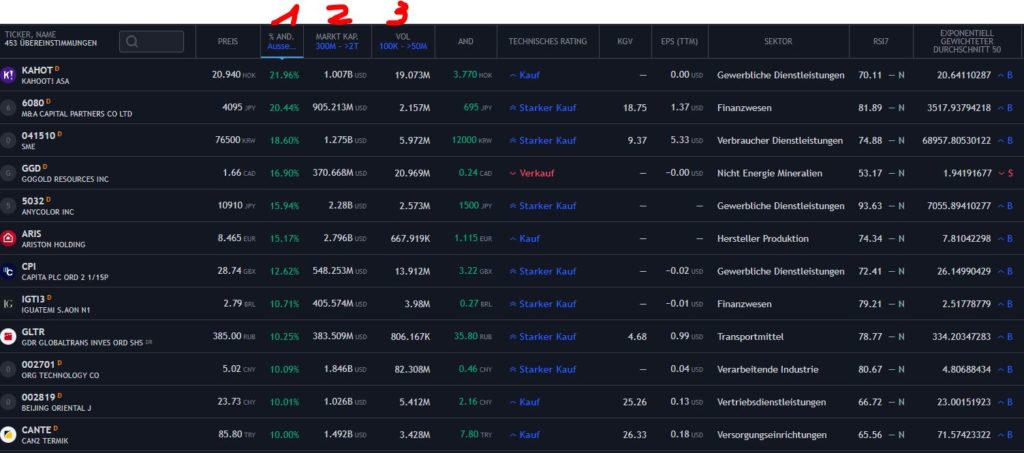The image size is (1024, 453).
Task: Click the 68957.80530122 EMA value
Action: [x=957, y=140]
